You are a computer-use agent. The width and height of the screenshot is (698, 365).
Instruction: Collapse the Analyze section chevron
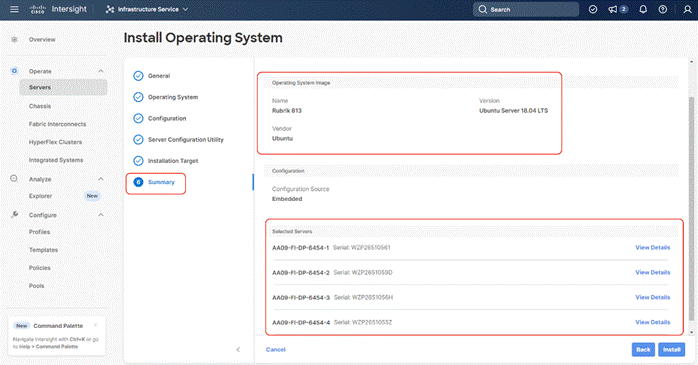101,179
